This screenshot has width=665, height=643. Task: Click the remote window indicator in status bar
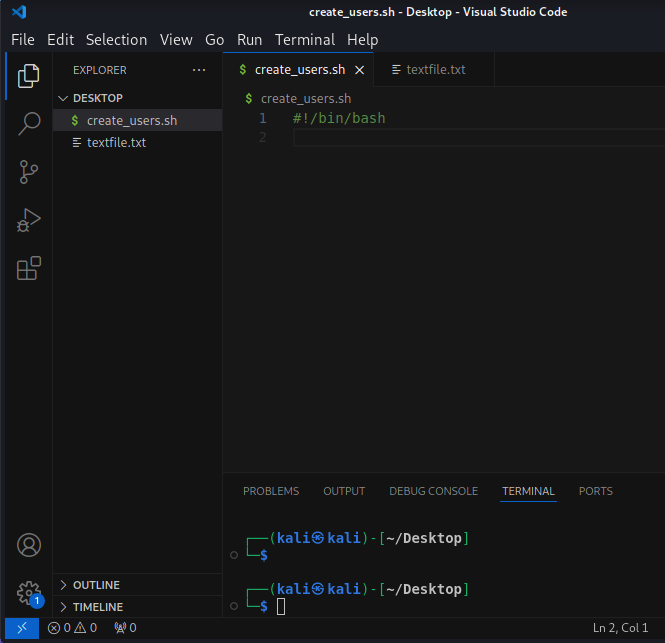click(22, 628)
